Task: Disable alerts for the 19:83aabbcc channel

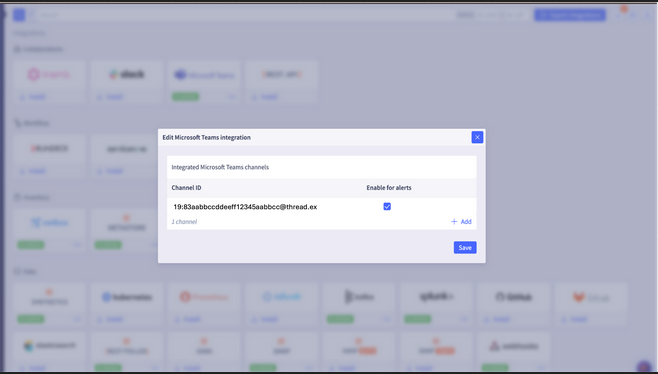Action: point(387,207)
